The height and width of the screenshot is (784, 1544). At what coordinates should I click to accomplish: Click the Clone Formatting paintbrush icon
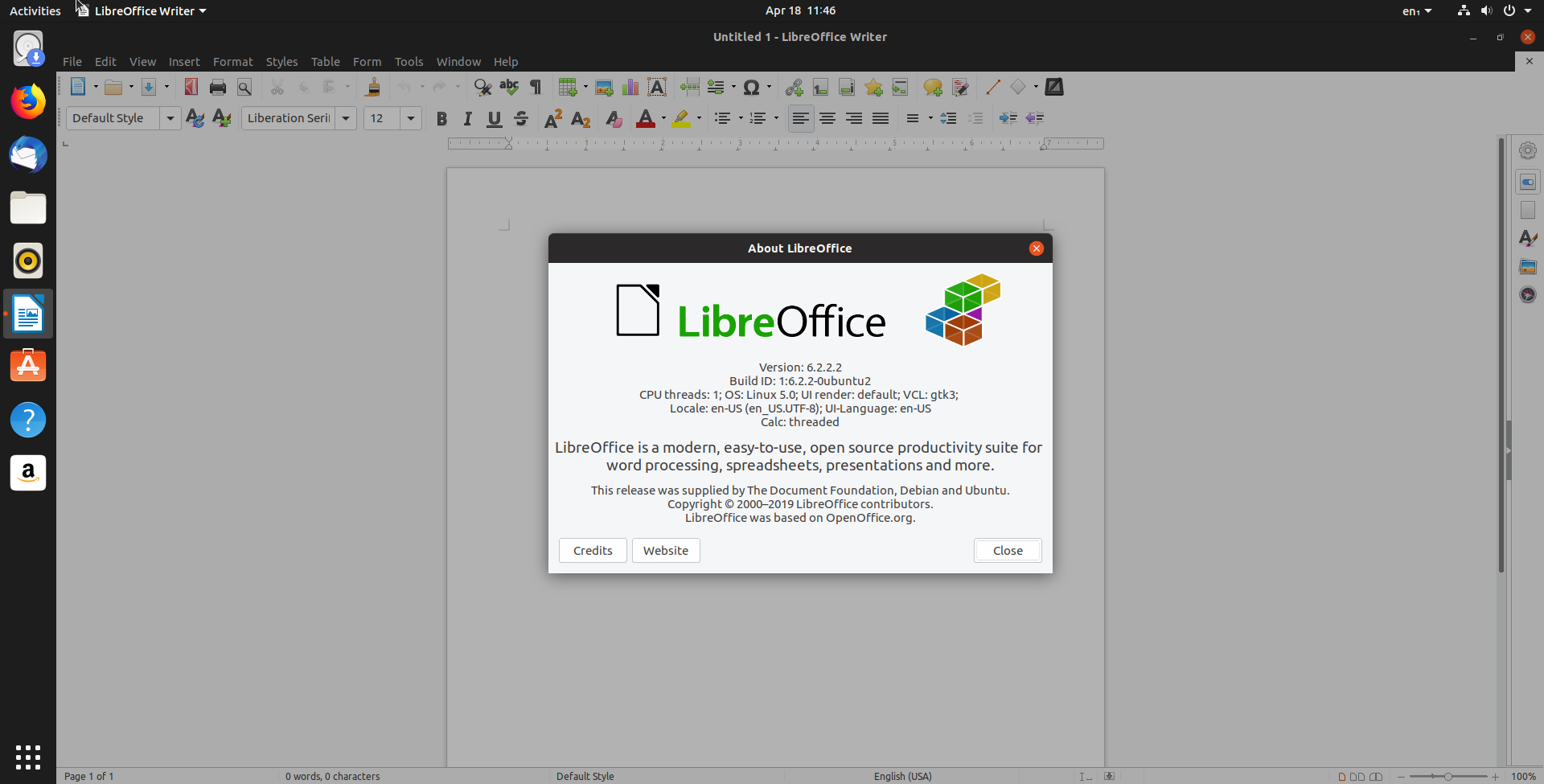click(372, 87)
